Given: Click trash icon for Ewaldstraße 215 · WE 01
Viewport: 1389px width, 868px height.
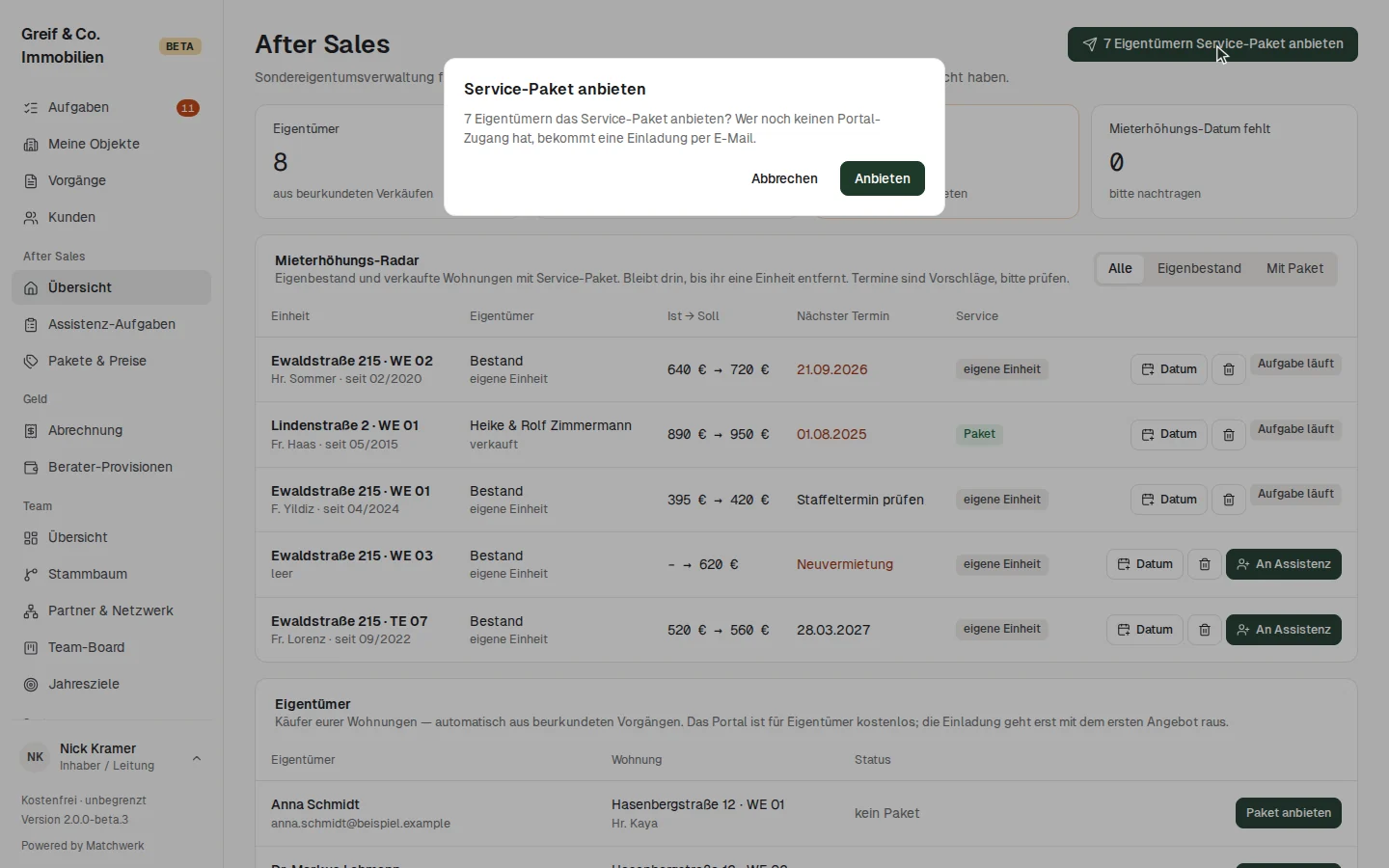Looking at the screenshot, I should (1228, 500).
